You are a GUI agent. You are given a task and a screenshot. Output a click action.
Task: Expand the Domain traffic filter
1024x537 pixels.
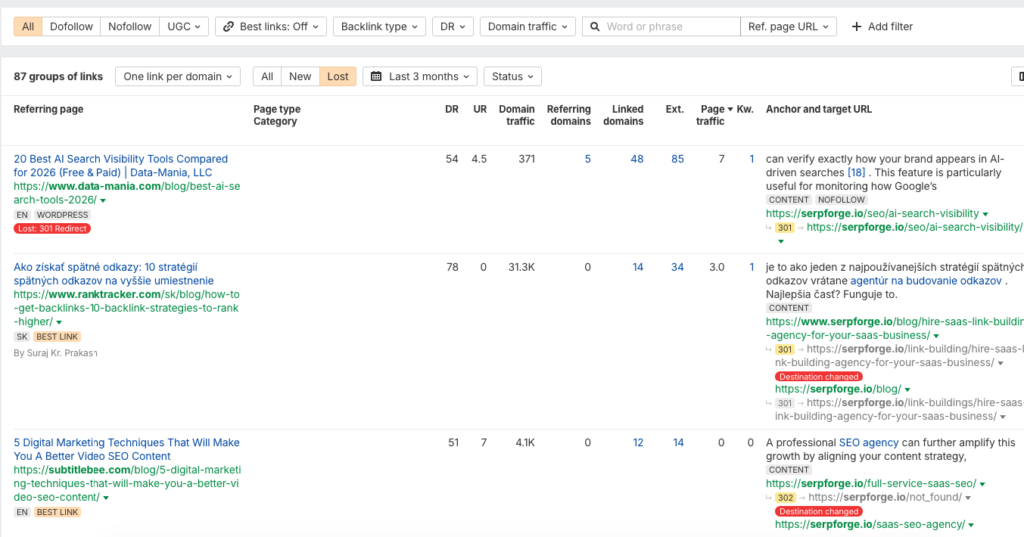point(528,27)
